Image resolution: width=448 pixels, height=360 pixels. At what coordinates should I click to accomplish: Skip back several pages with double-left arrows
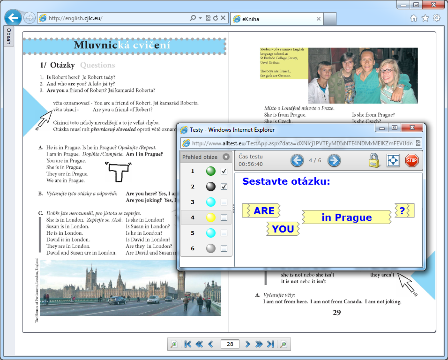[199, 344]
